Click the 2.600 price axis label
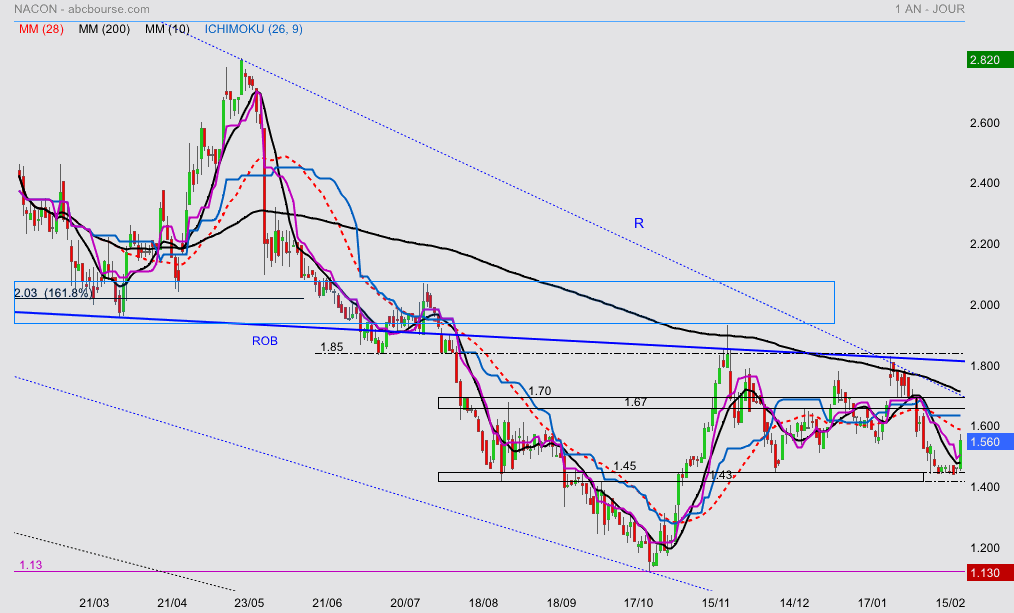This screenshot has height=613, width=1014. point(985,123)
